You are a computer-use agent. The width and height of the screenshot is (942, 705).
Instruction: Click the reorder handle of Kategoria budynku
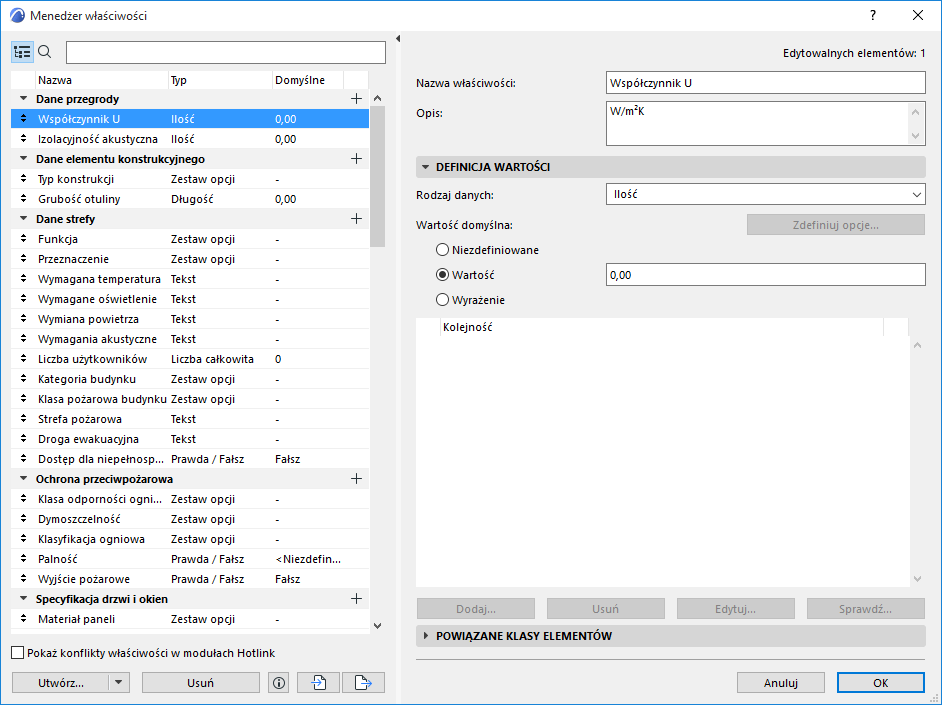(x=23, y=379)
